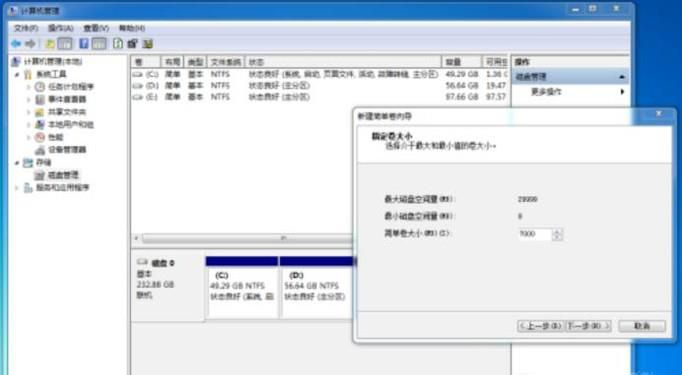Sort by the 状态 column header
The width and height of the screenshot is (682, 375).
pyautogui.click(x=343, y=62)
